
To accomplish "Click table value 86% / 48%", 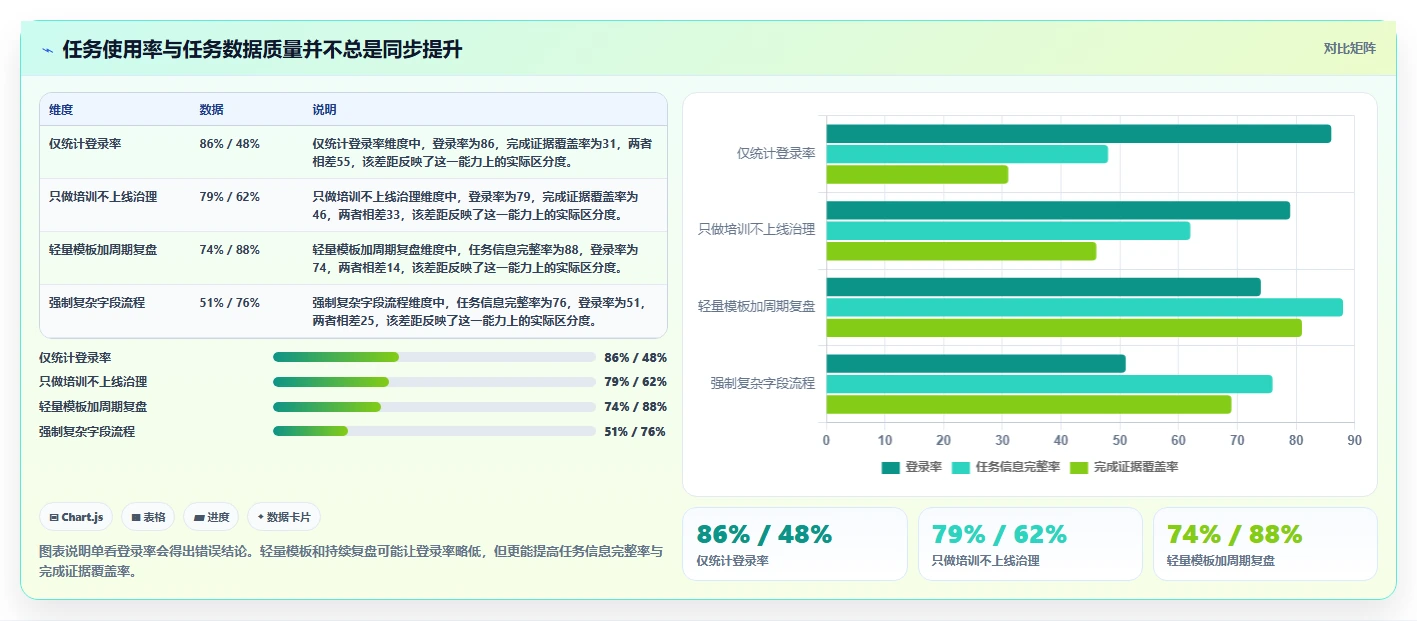I will pos(230,144).
